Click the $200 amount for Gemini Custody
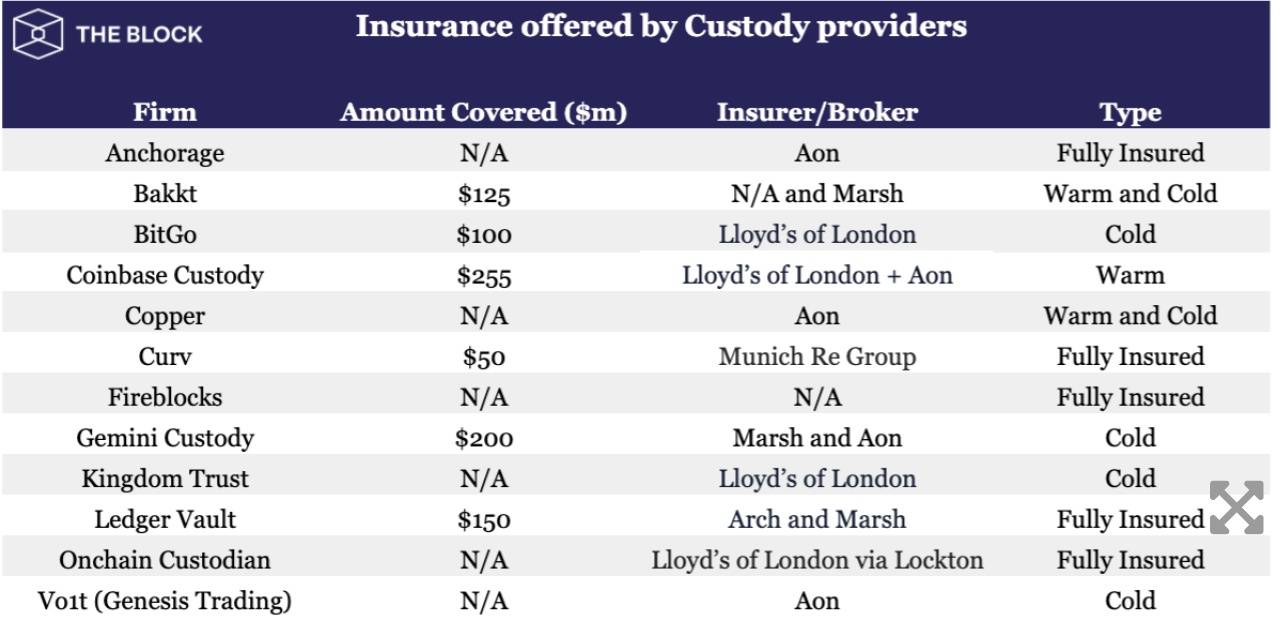 click(x=484, y=438)
